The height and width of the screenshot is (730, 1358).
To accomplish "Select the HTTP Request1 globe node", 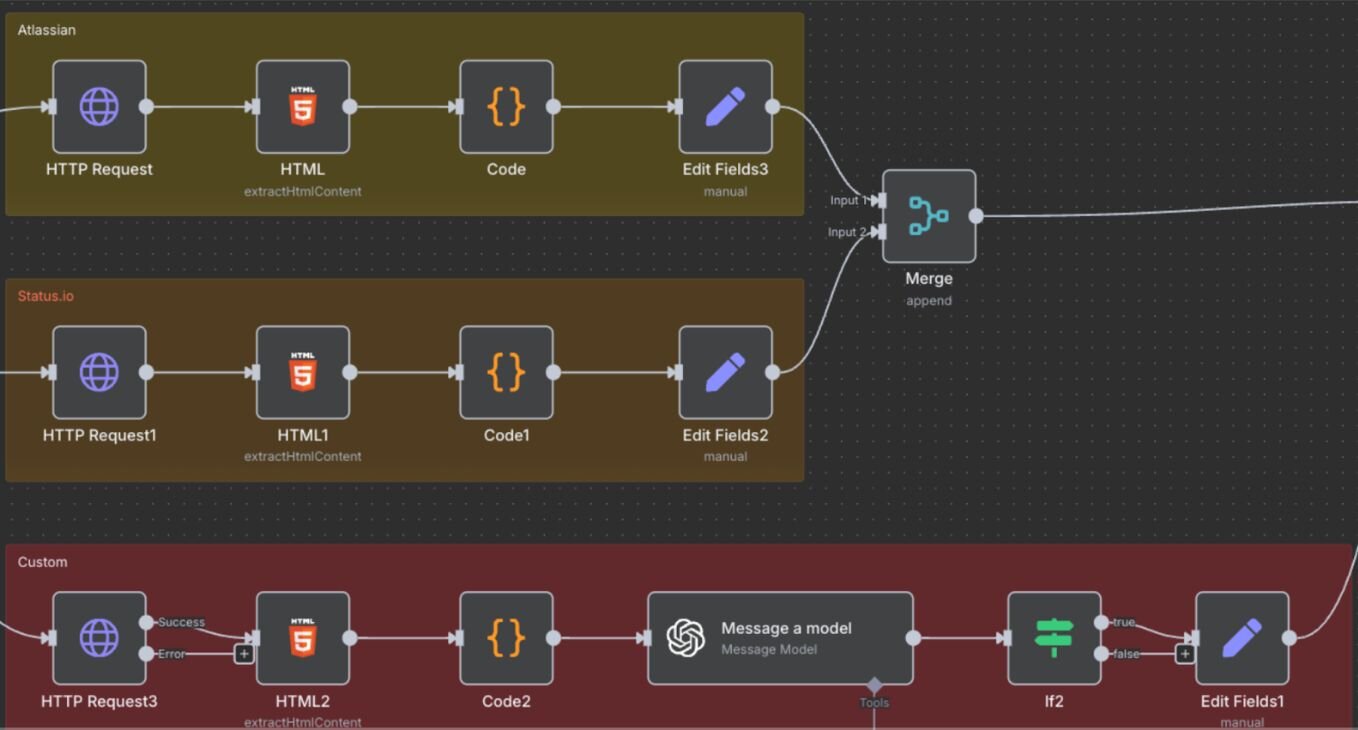I will point(99,372).
